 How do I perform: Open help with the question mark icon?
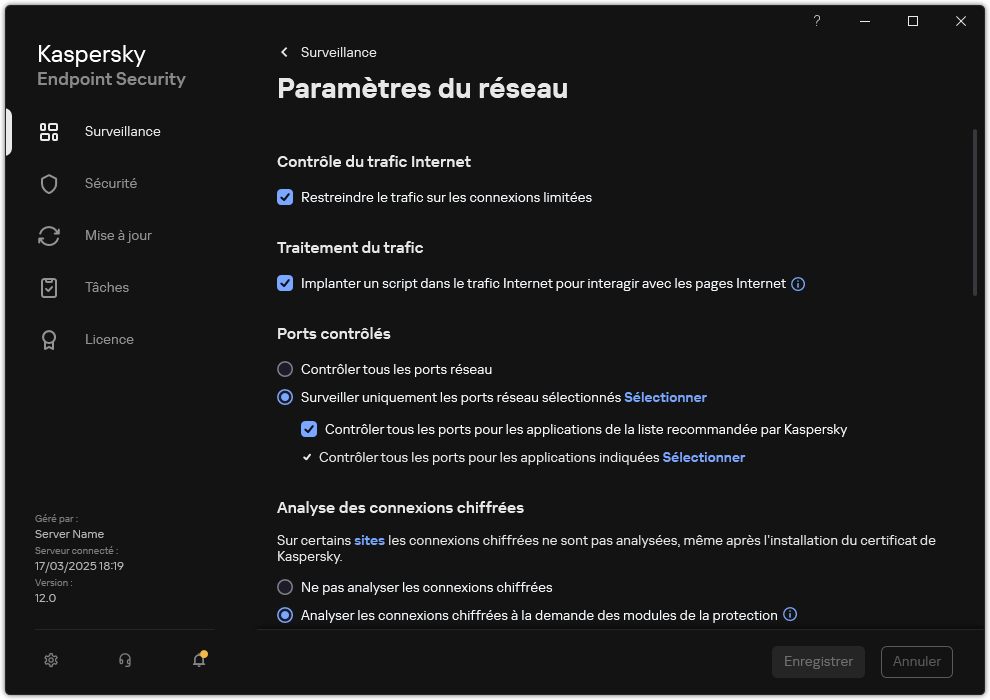point(816,21)
